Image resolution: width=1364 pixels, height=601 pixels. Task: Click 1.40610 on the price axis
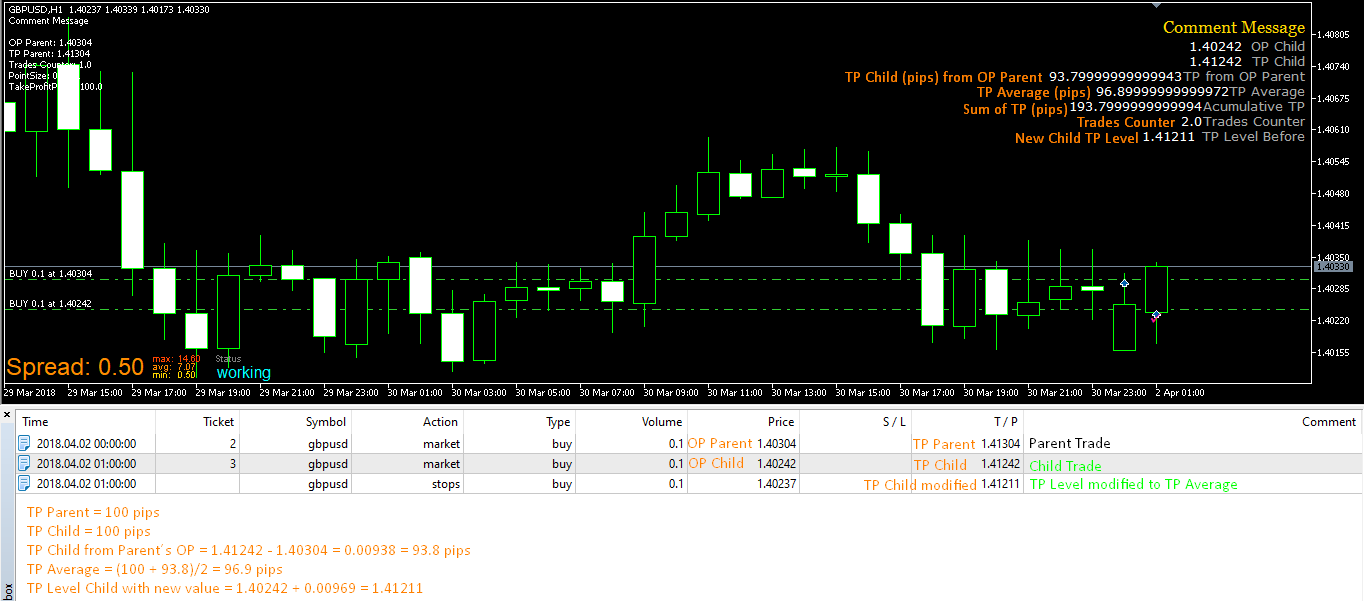point(1335,130)
